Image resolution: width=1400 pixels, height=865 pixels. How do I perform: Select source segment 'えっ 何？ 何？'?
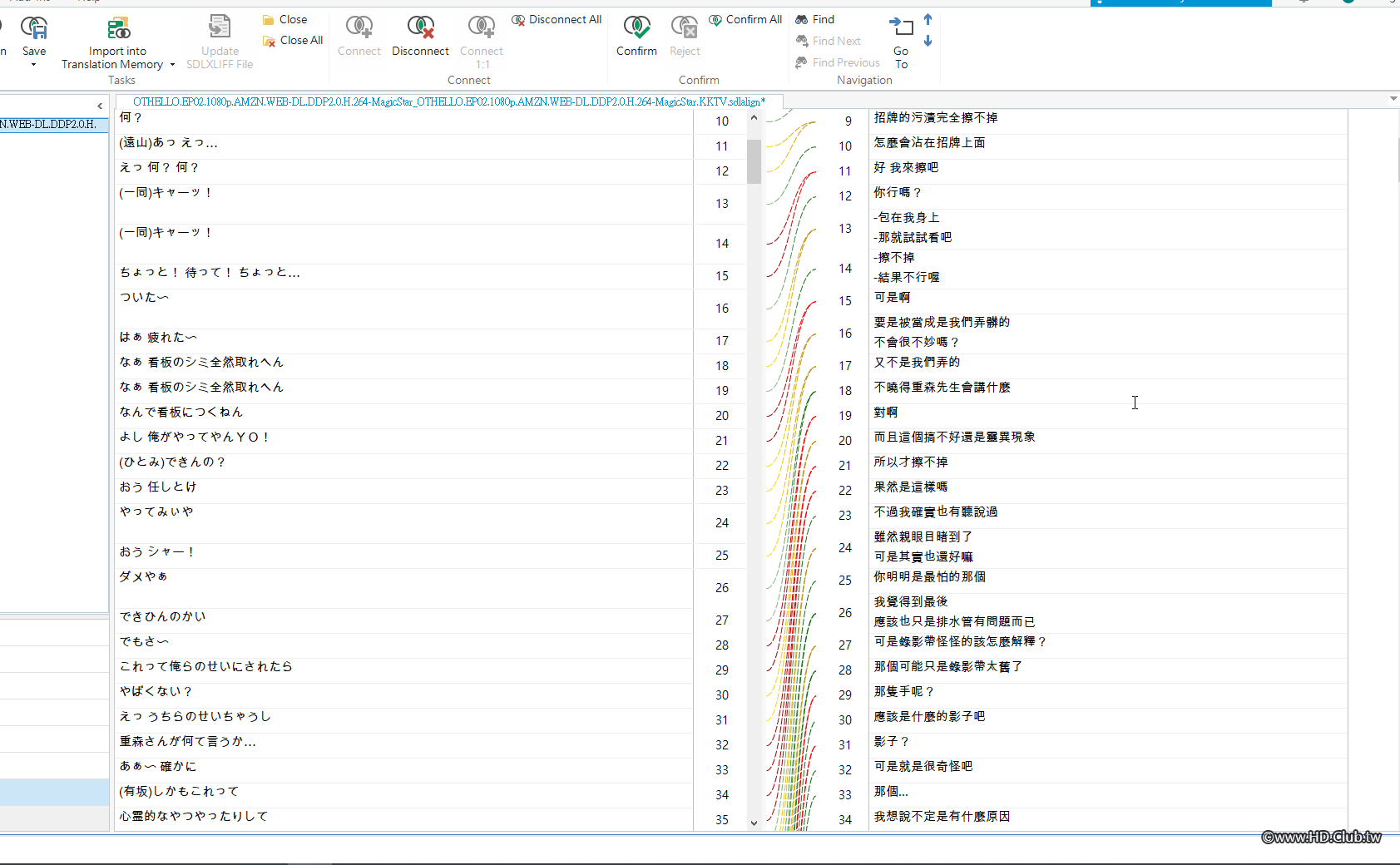[404, 171]
